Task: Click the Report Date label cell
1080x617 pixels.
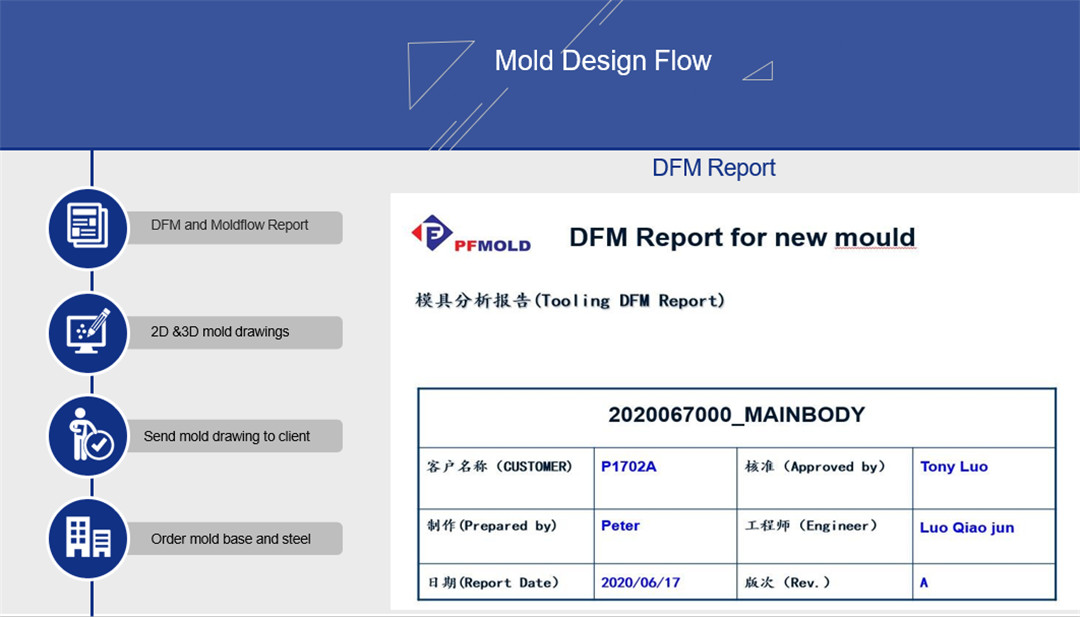Action: [x=506, y=581]
